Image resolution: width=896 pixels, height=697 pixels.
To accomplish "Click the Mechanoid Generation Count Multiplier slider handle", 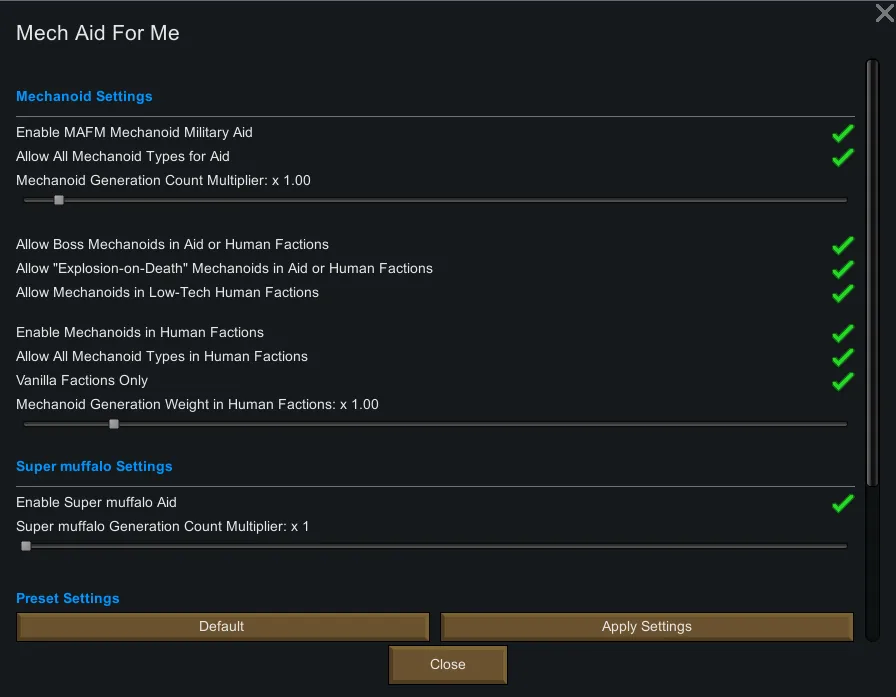I will tap(59, 200).
